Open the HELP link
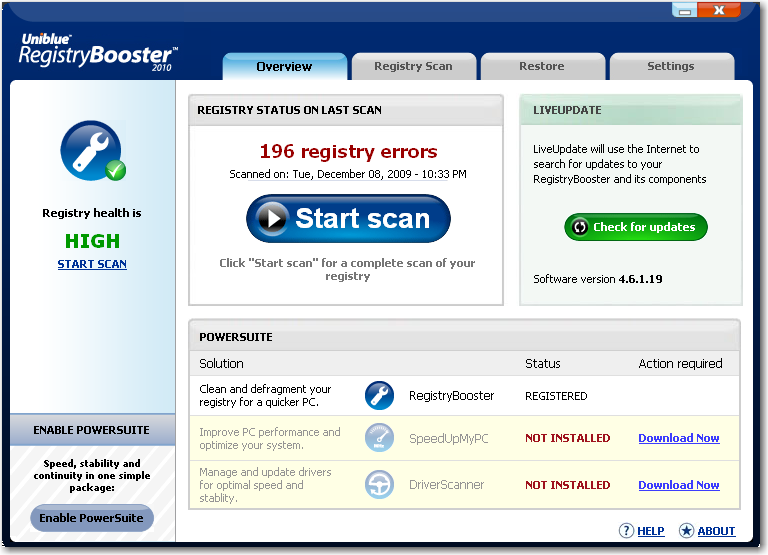 pyautogui.click(x=650, y=531)
